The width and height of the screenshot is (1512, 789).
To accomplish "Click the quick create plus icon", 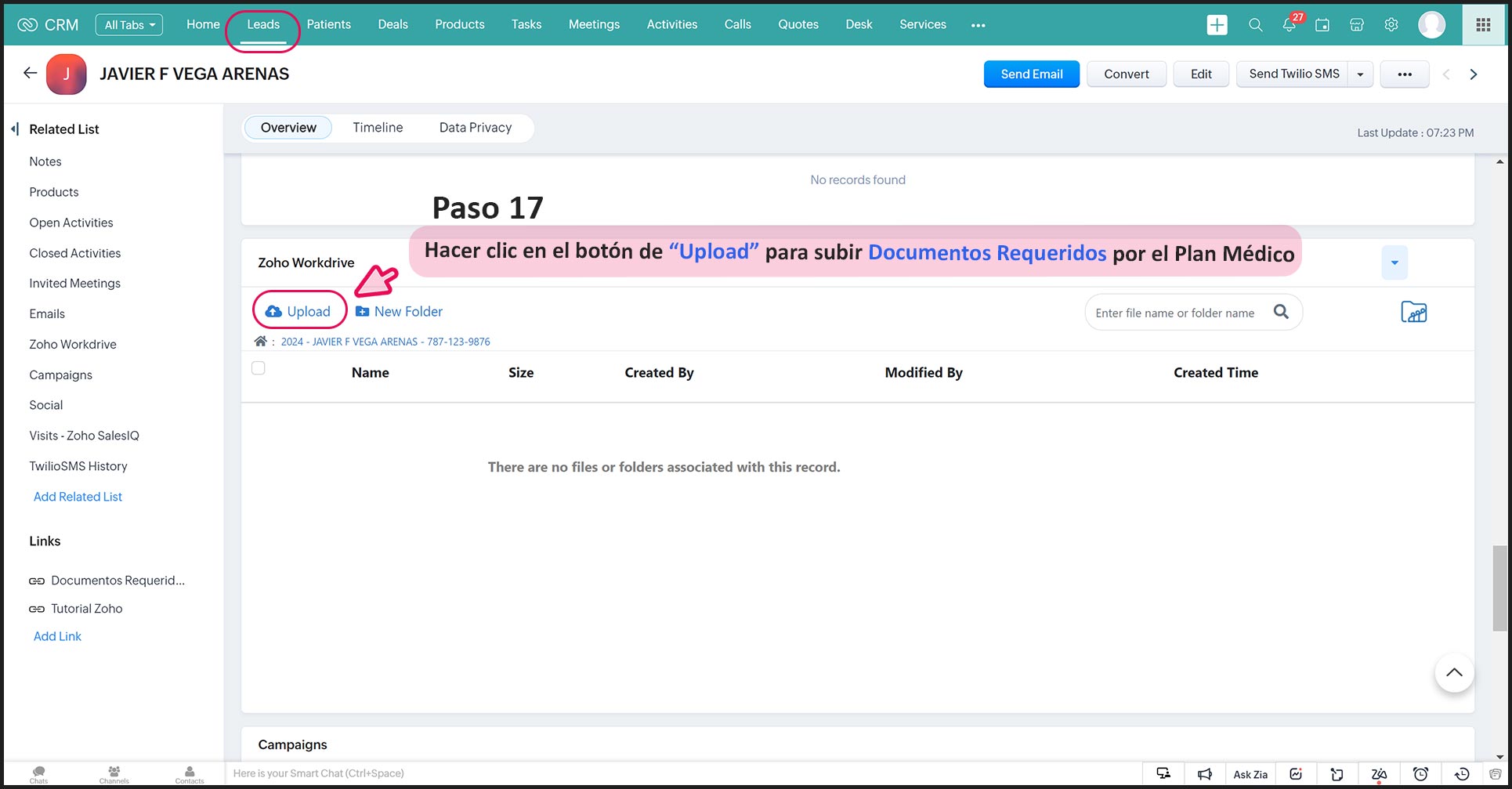I will (x=1217, y=25).
